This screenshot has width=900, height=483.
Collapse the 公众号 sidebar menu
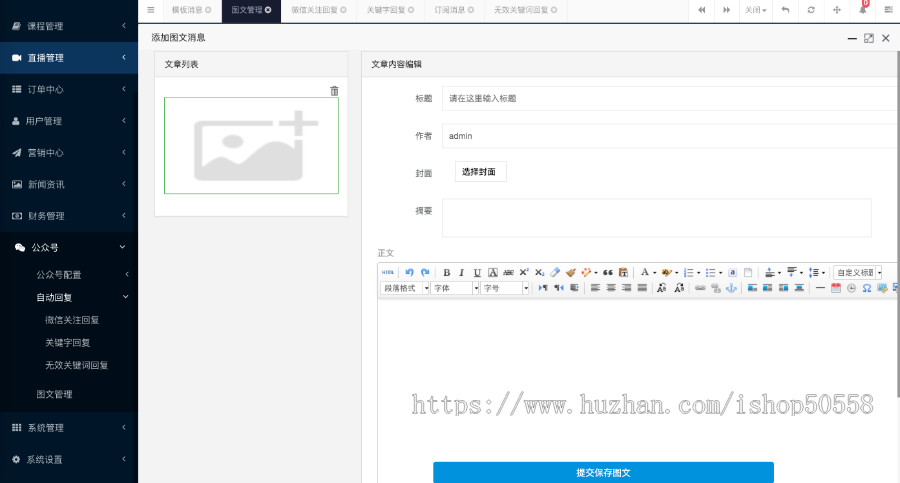(x=69, y=248)
